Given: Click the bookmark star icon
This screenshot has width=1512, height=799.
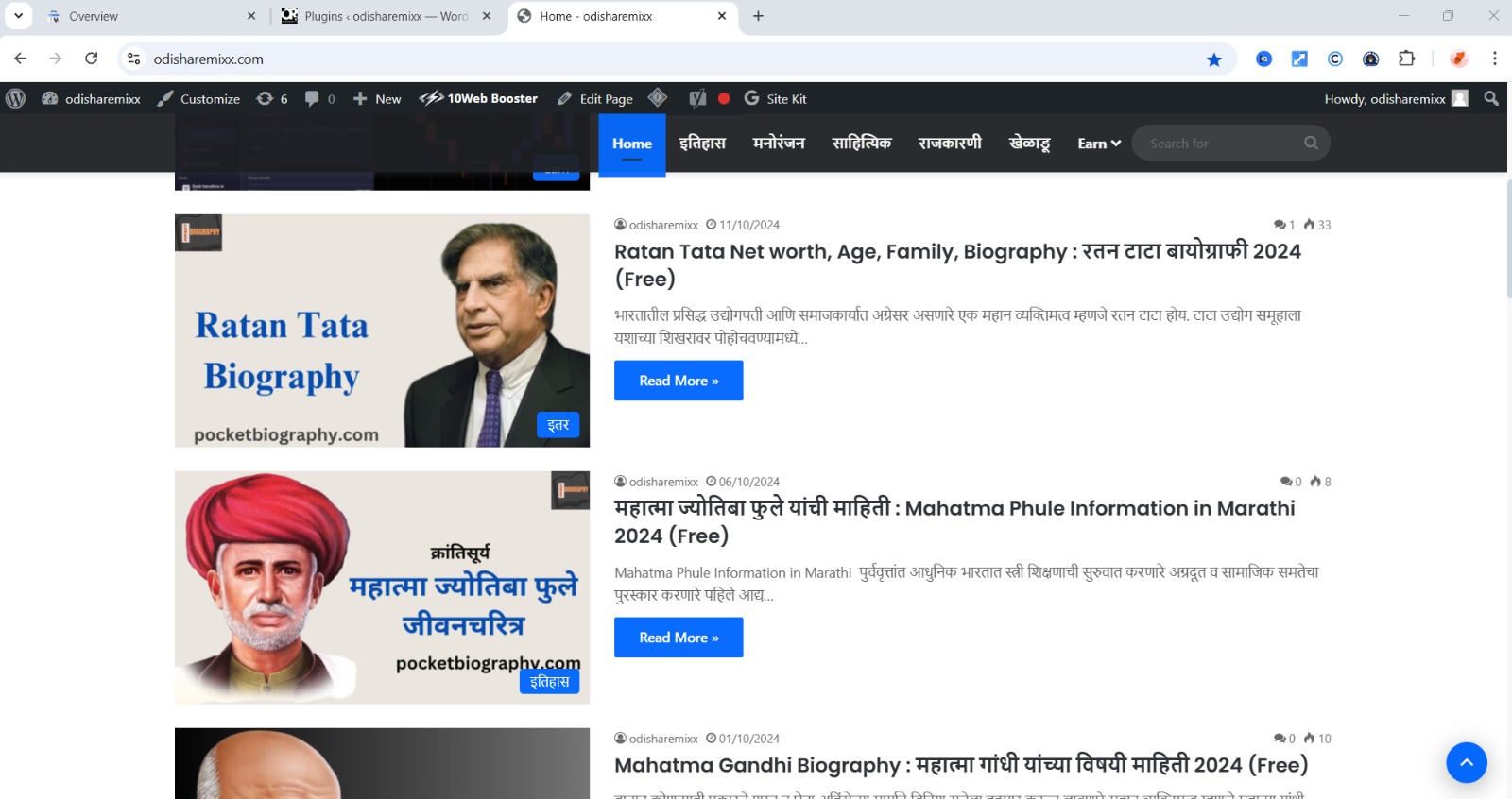Looking at the screenshot, I should click(x=1214, y=59).
